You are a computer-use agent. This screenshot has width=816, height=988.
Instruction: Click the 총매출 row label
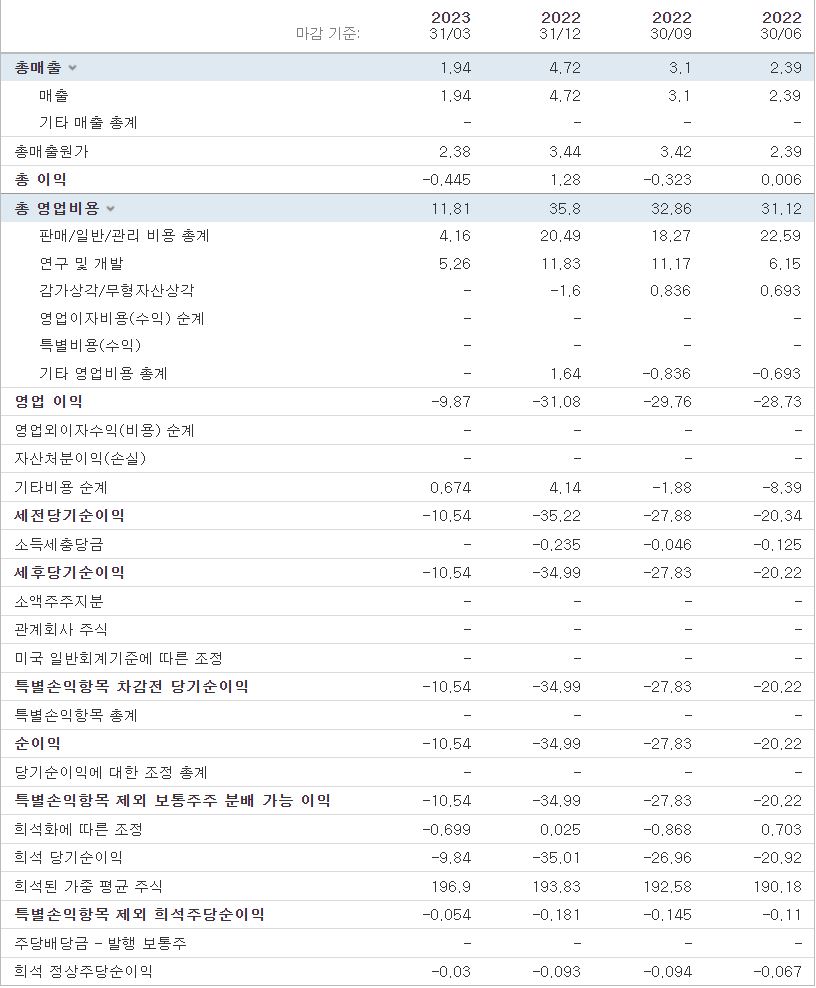pos(38,67)
